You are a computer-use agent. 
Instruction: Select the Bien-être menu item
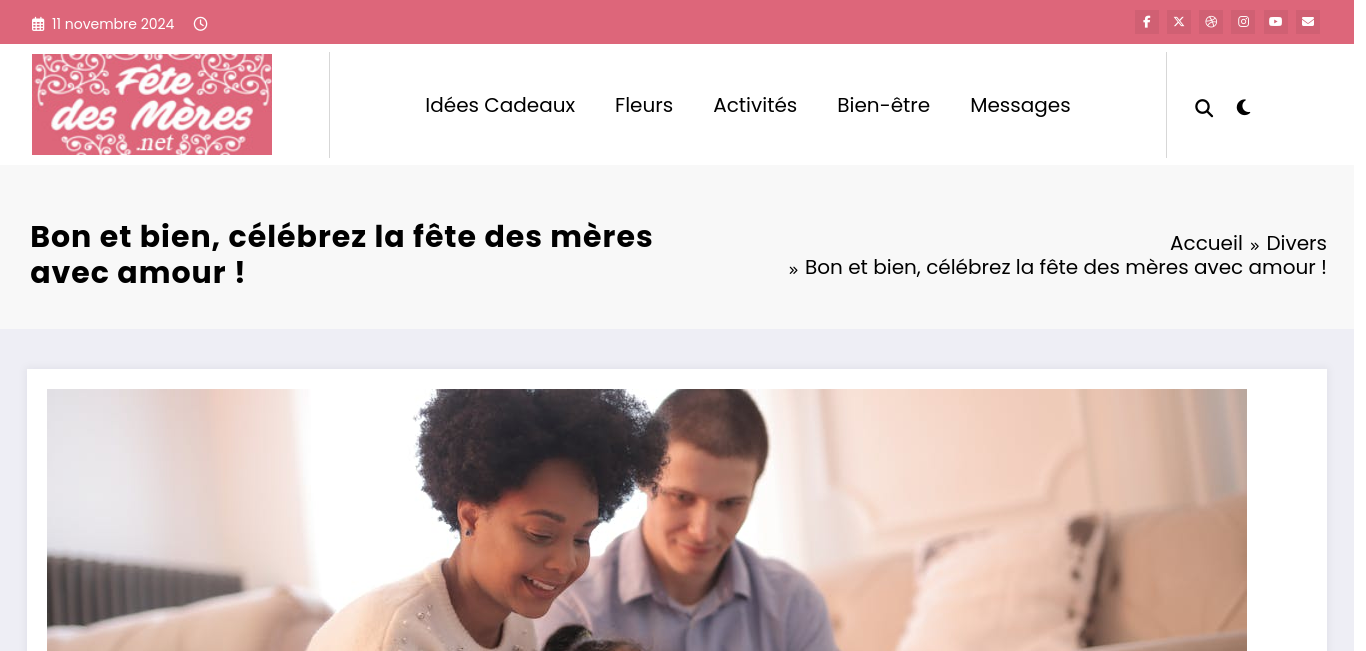[x=883, y=105]
